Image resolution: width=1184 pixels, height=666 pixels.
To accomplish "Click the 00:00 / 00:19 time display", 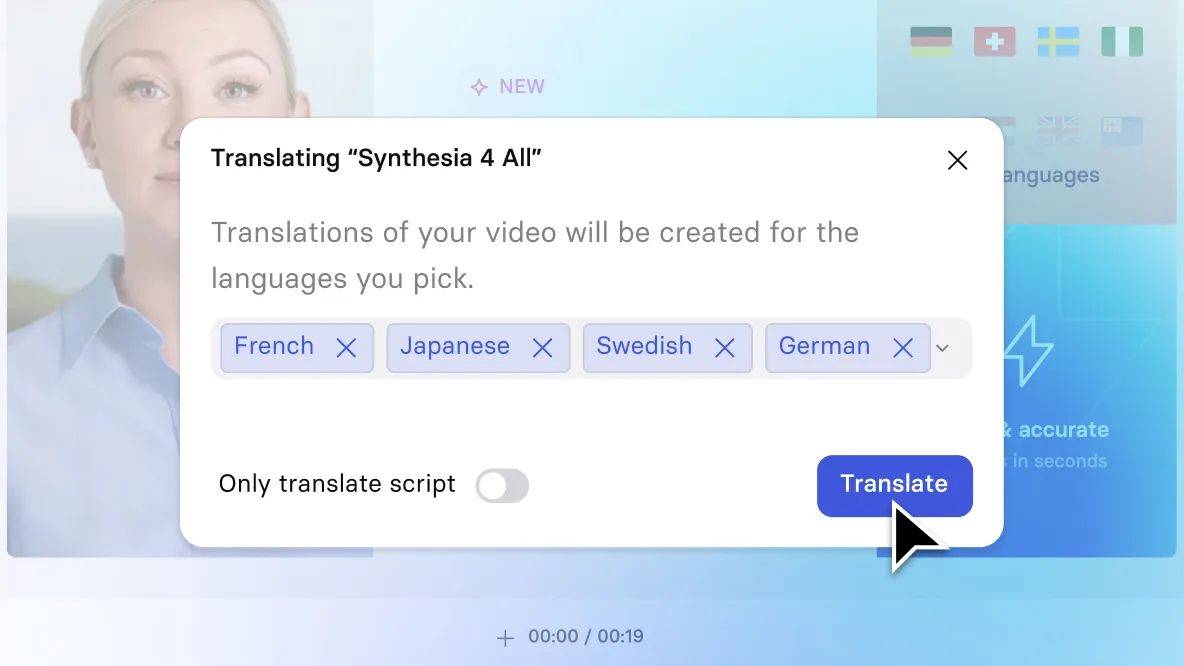I will (586, 637).
